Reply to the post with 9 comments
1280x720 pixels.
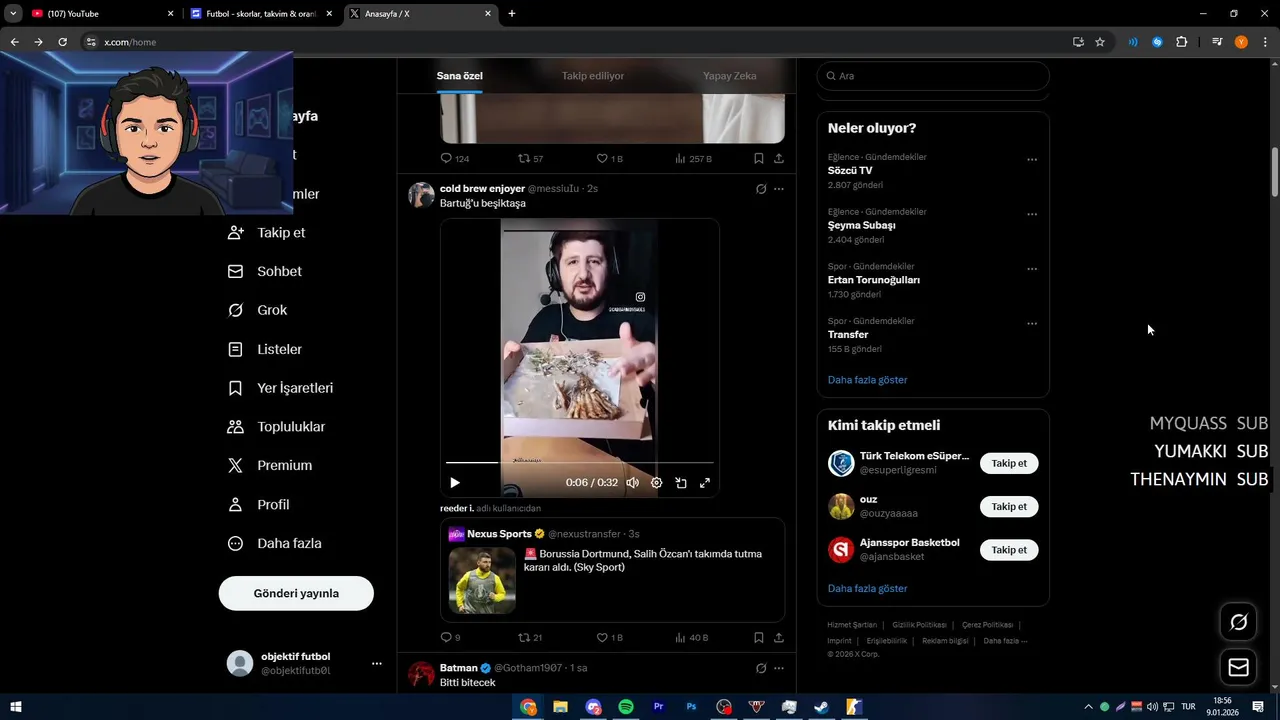click(451, 638)
